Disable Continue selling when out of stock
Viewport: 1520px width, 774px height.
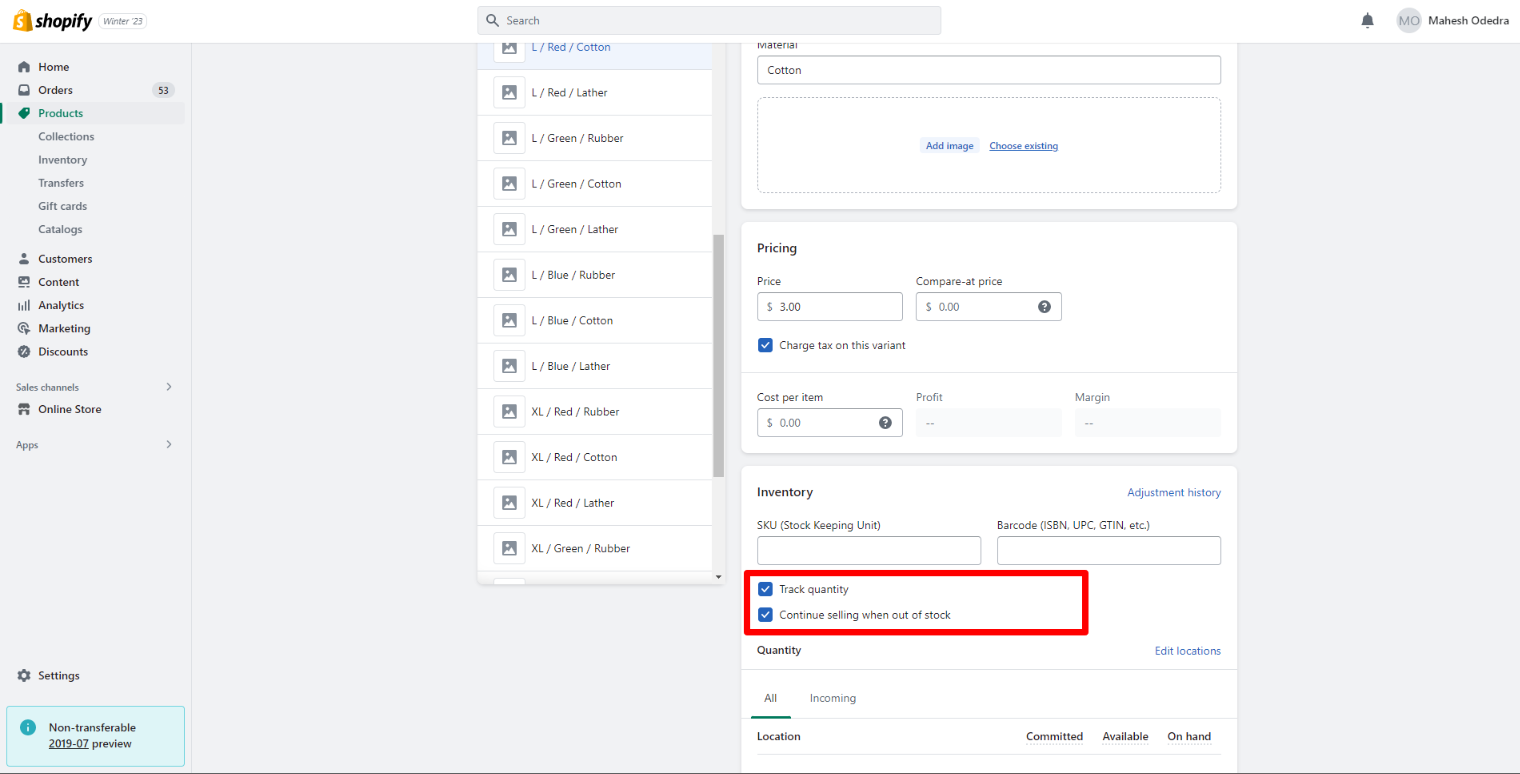[765, 615]
